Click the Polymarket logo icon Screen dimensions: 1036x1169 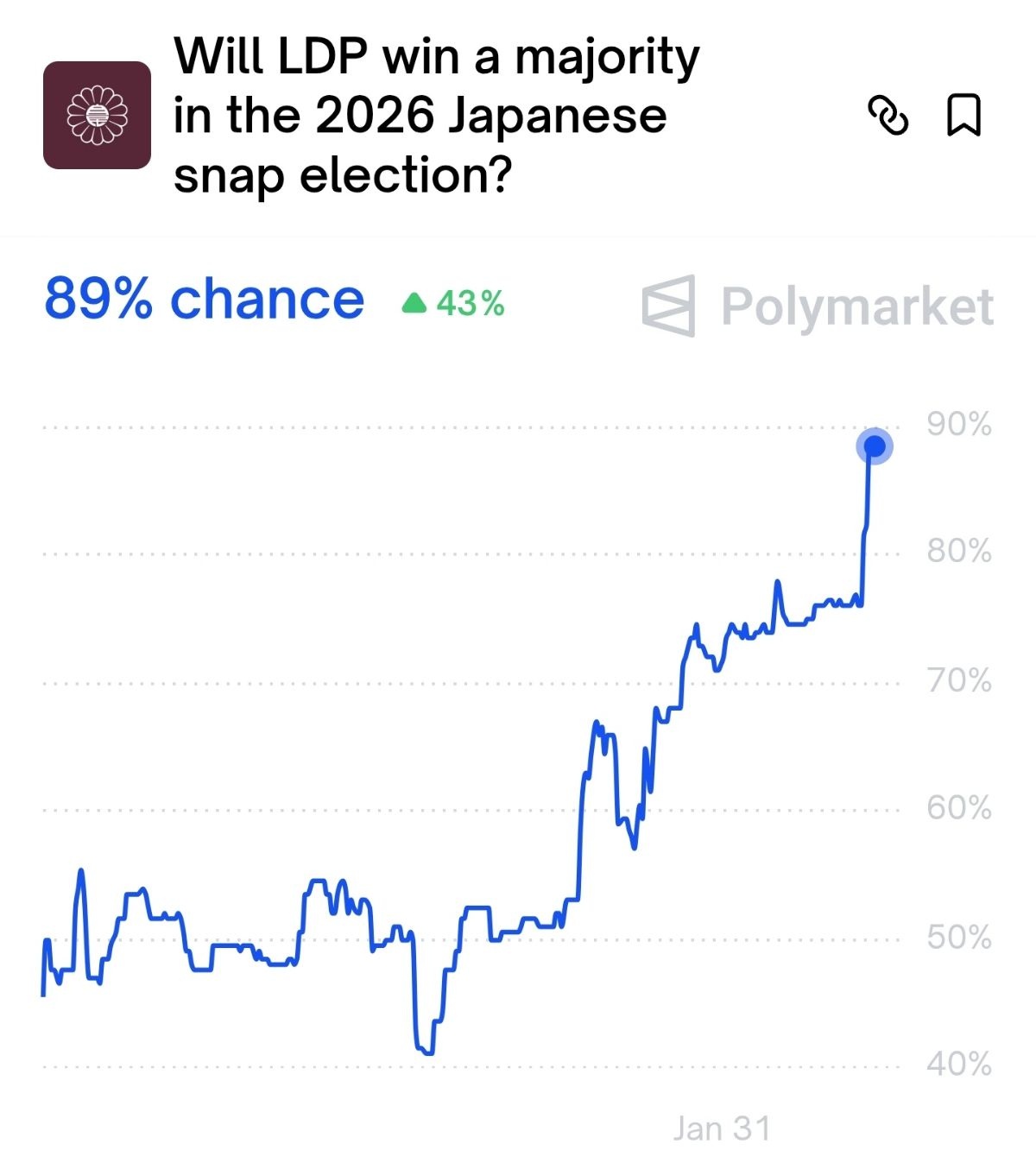(x=669, y=306)
